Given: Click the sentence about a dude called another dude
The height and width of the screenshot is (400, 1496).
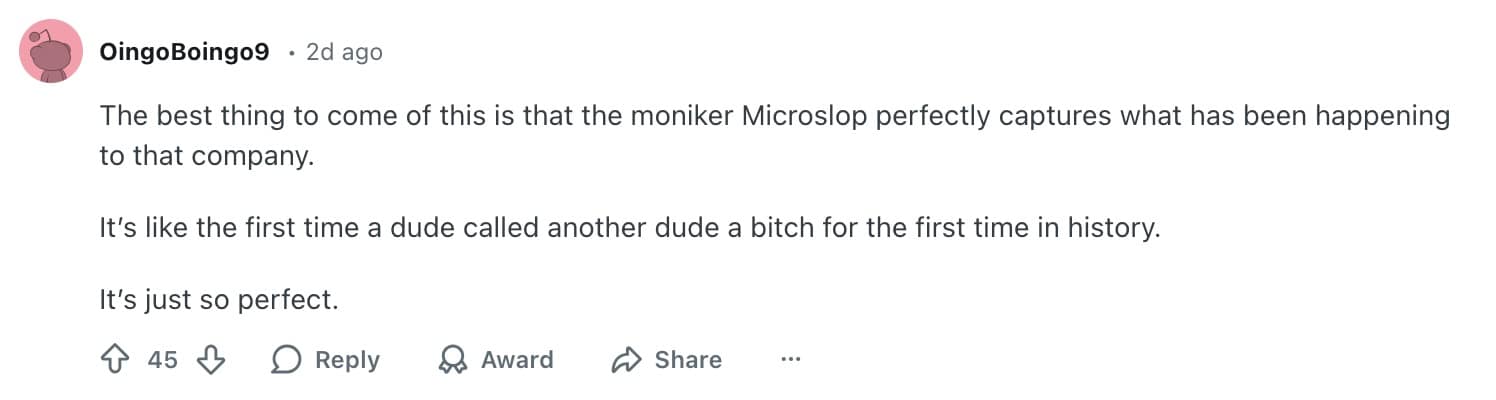Looking at the screenshot, I should point(629,228).
